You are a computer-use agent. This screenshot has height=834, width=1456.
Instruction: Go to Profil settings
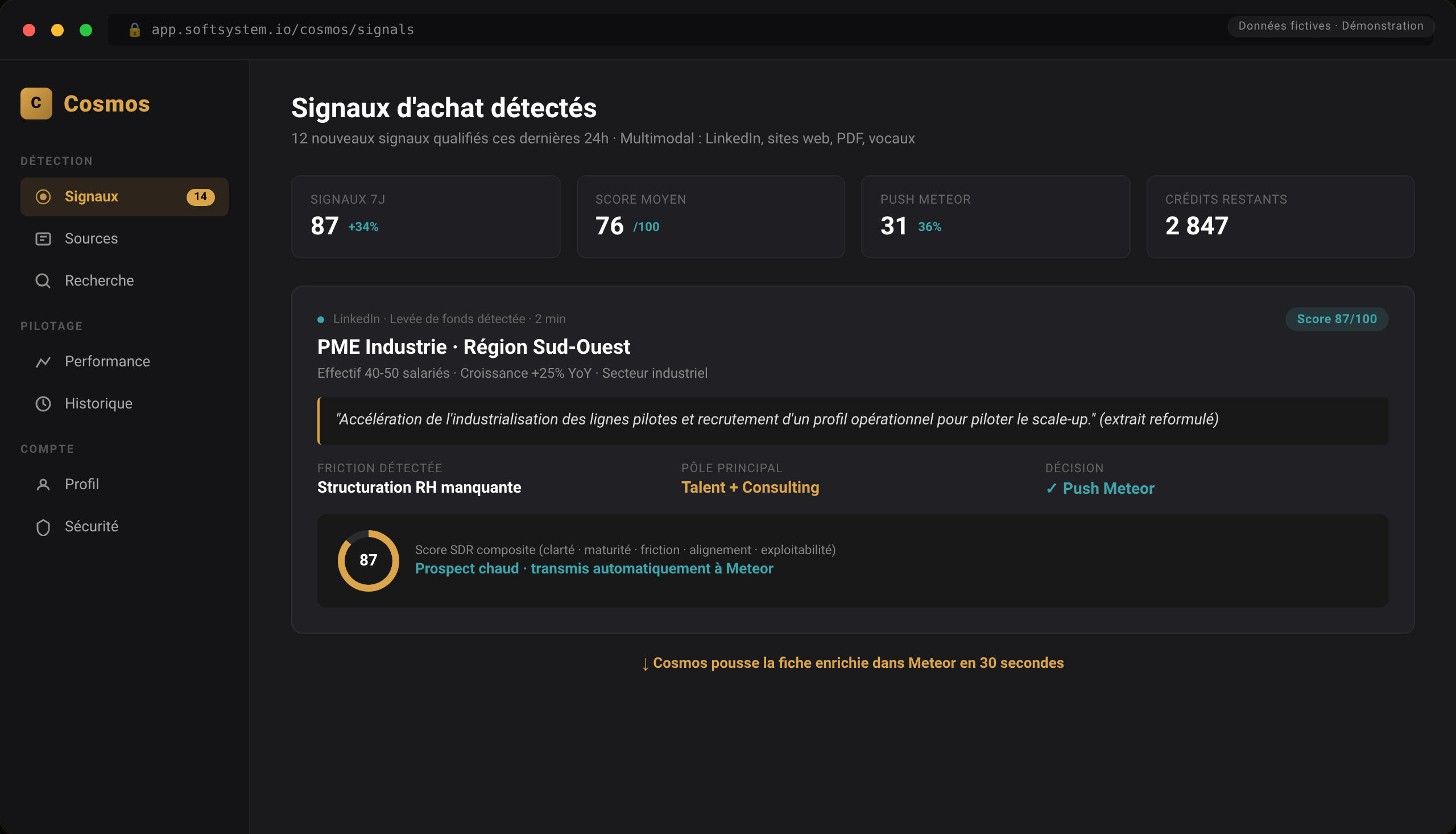[x=124, y=485]
